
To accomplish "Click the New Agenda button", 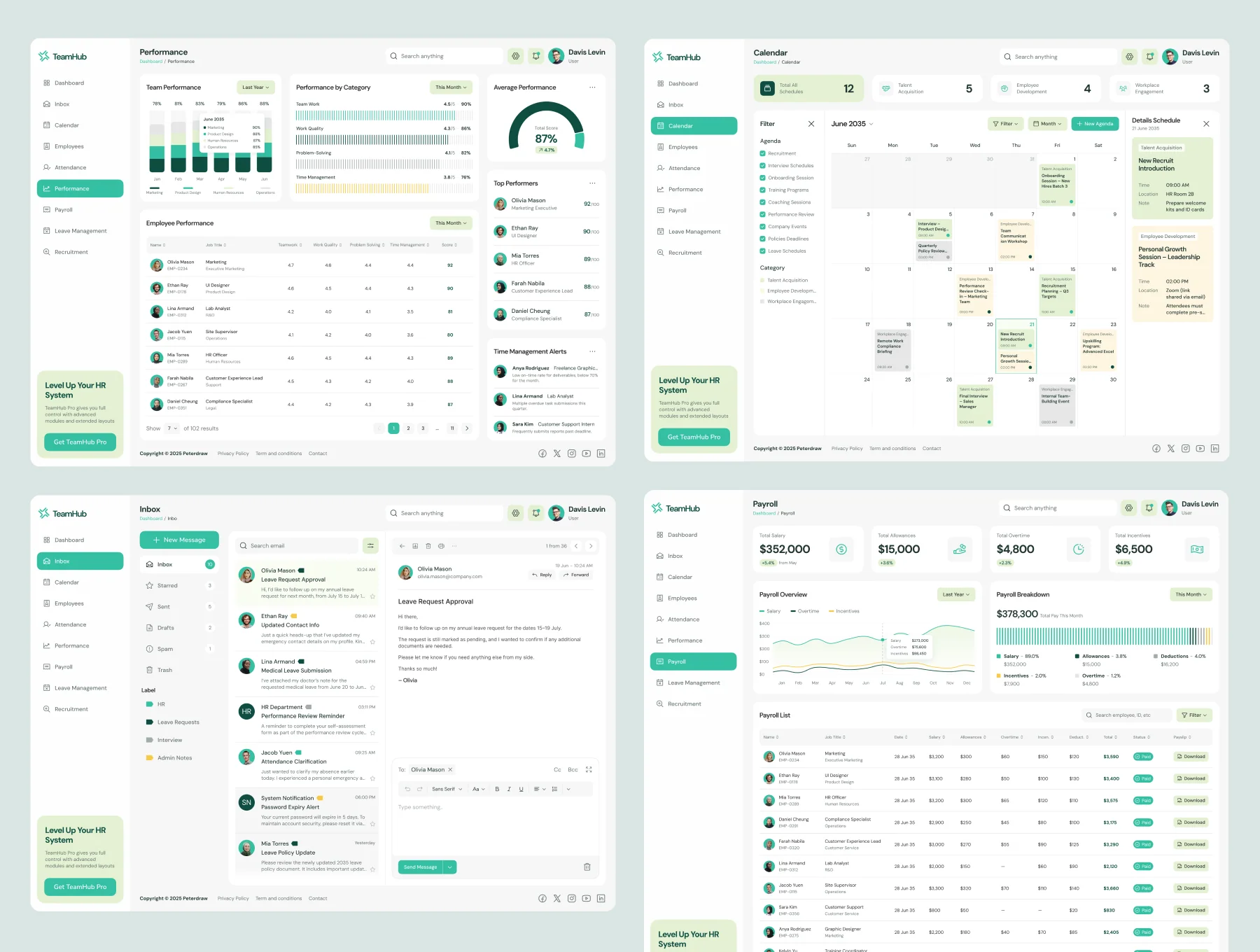I will point(1095,124).
